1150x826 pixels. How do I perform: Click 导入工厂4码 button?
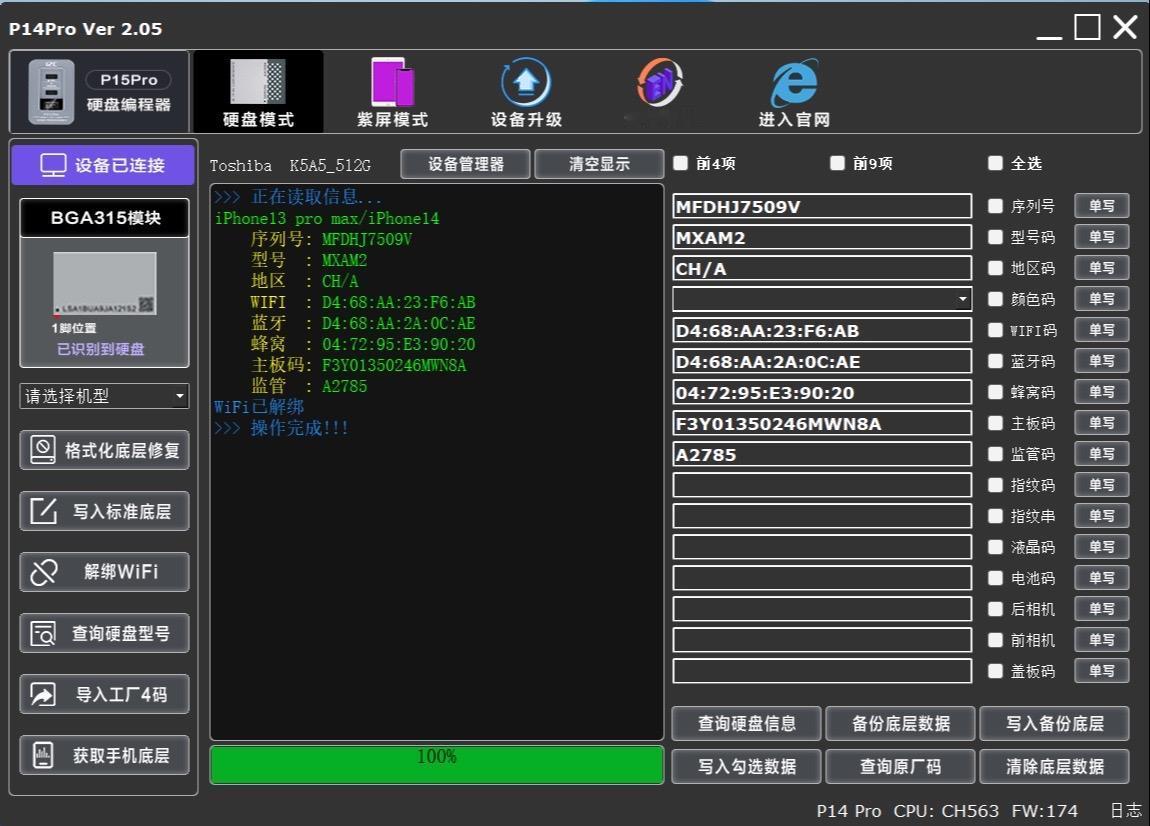[x=104, y=693]
